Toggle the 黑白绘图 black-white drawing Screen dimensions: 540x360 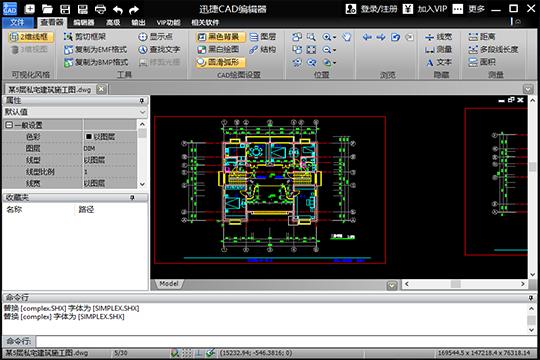218,49
